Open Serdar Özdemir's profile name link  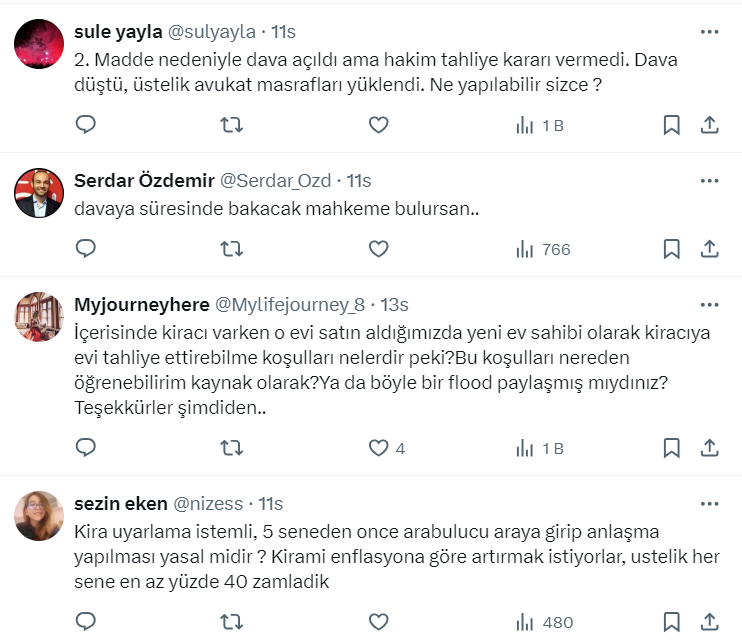point(144,181)
